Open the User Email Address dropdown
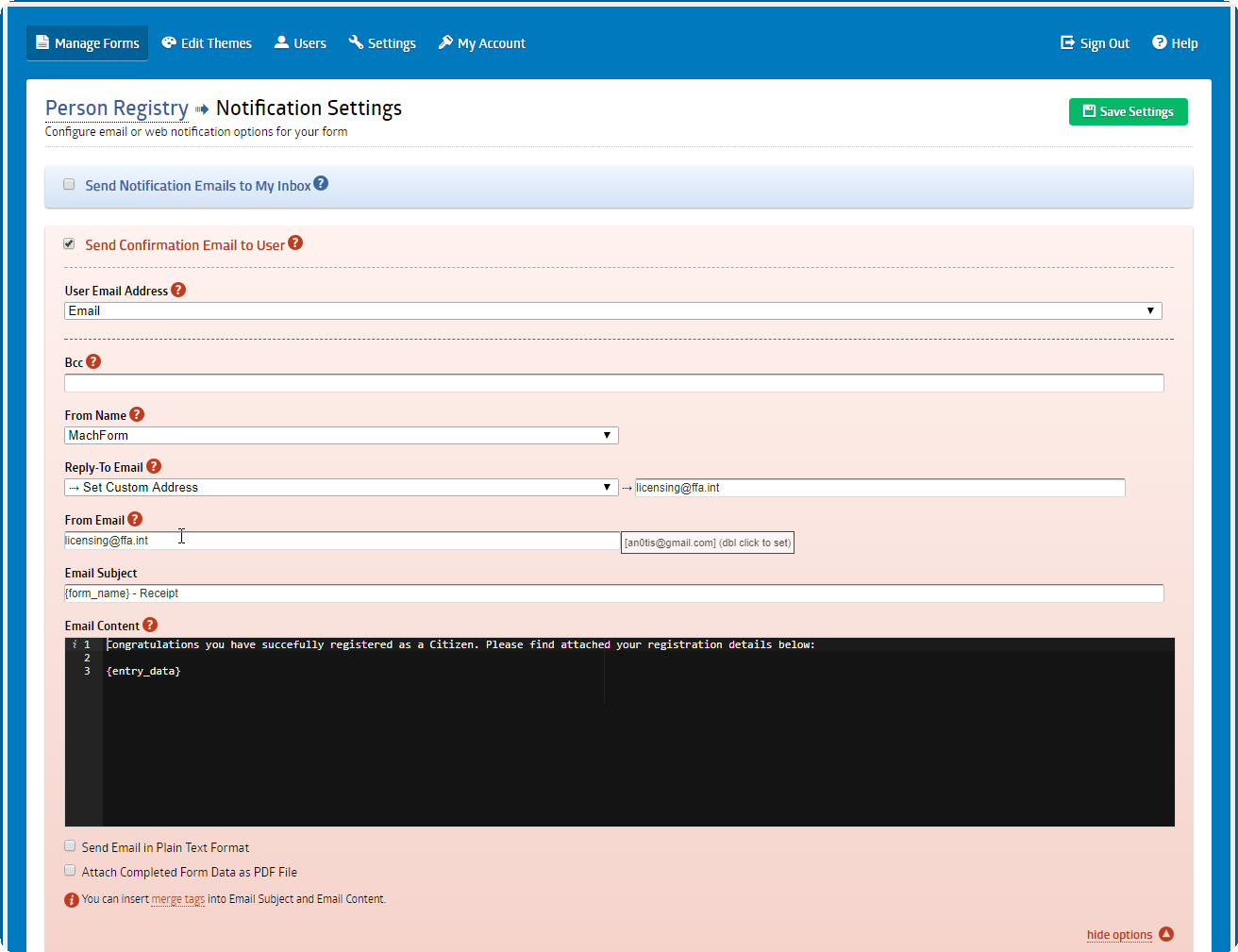1238x952 pixels. 612,310
